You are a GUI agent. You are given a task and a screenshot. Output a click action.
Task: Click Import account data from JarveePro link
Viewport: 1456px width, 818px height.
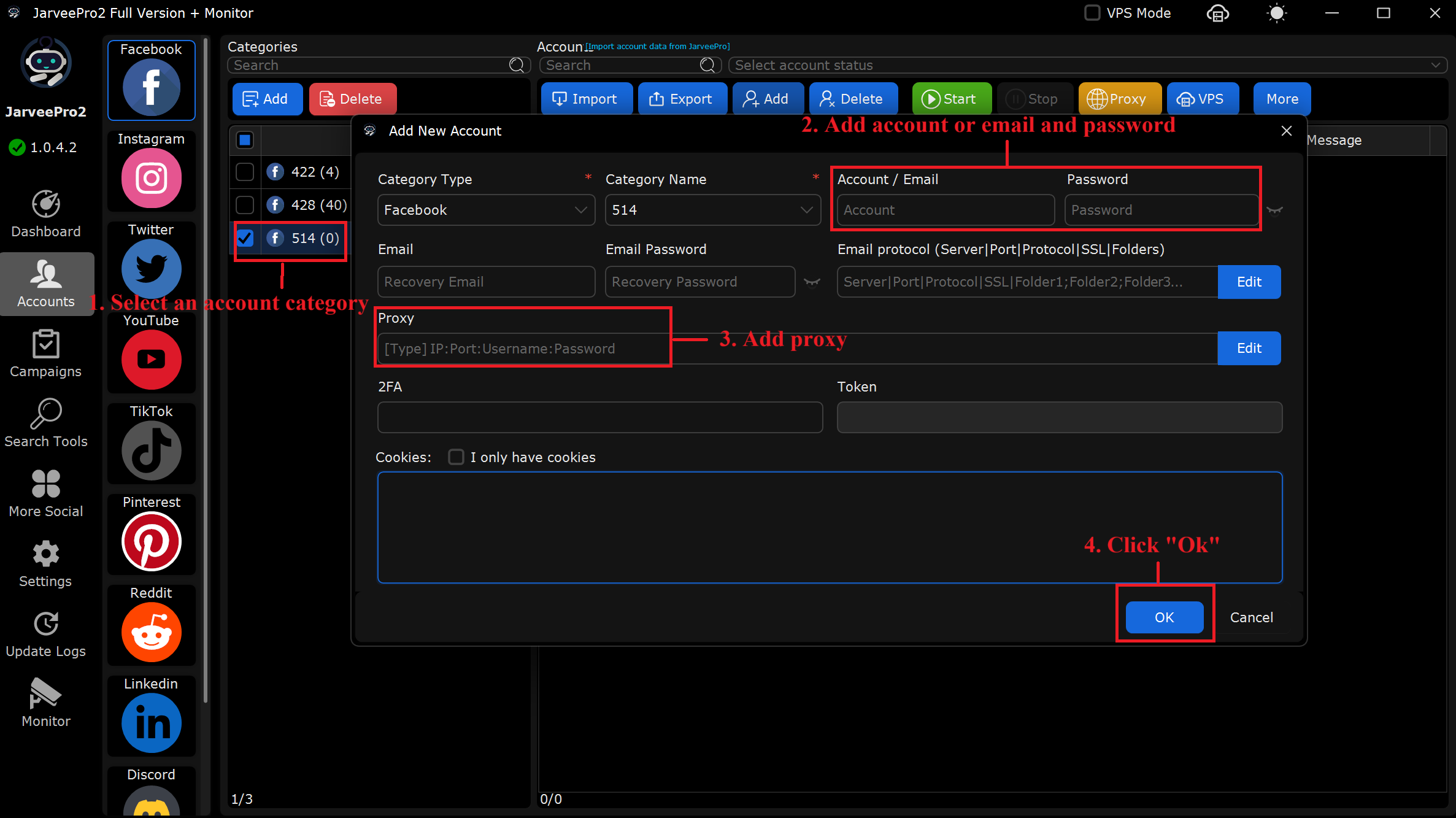click(x=657, y=46)
